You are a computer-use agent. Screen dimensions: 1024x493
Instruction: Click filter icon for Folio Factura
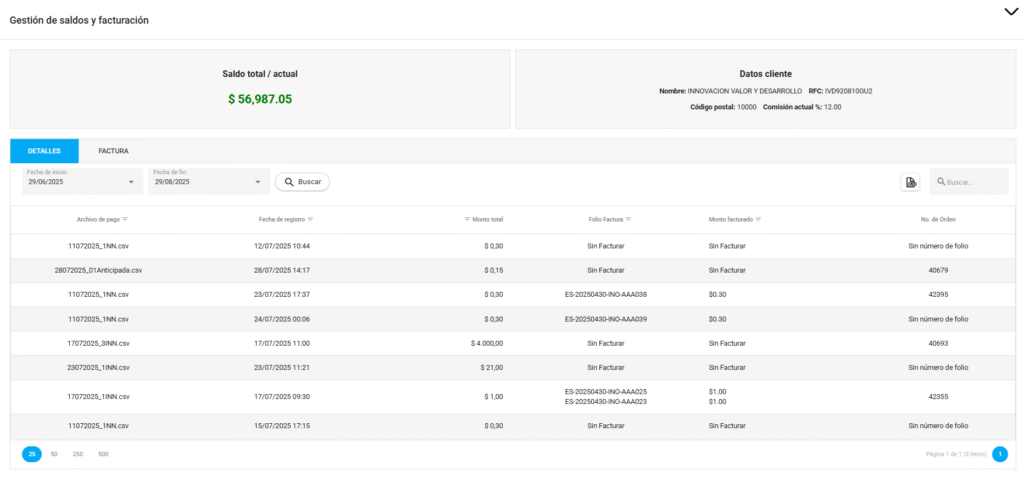[629, 219]
